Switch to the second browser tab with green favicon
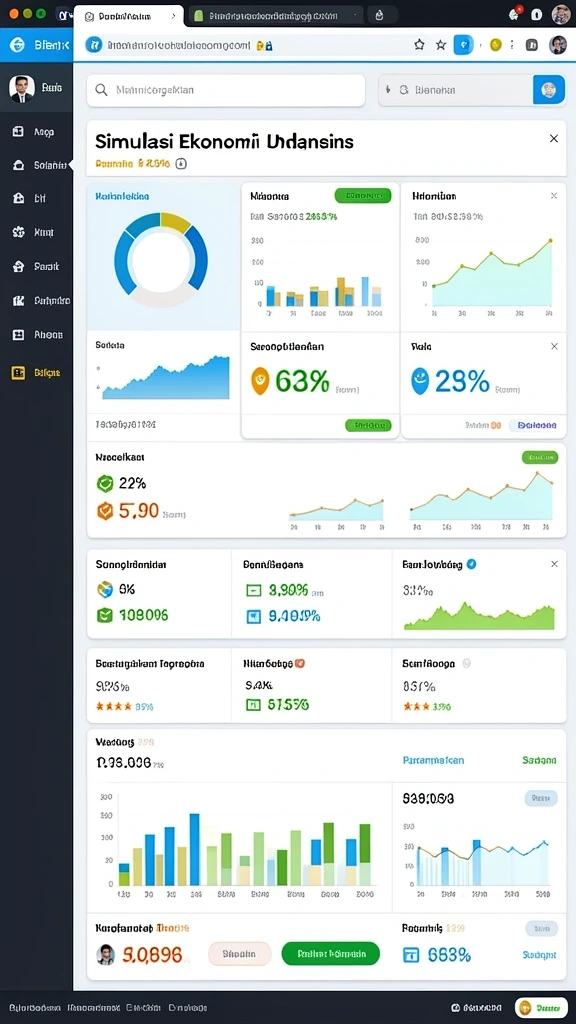The width and height of the screenshot is (576, 1024). [x=274, y=16]
